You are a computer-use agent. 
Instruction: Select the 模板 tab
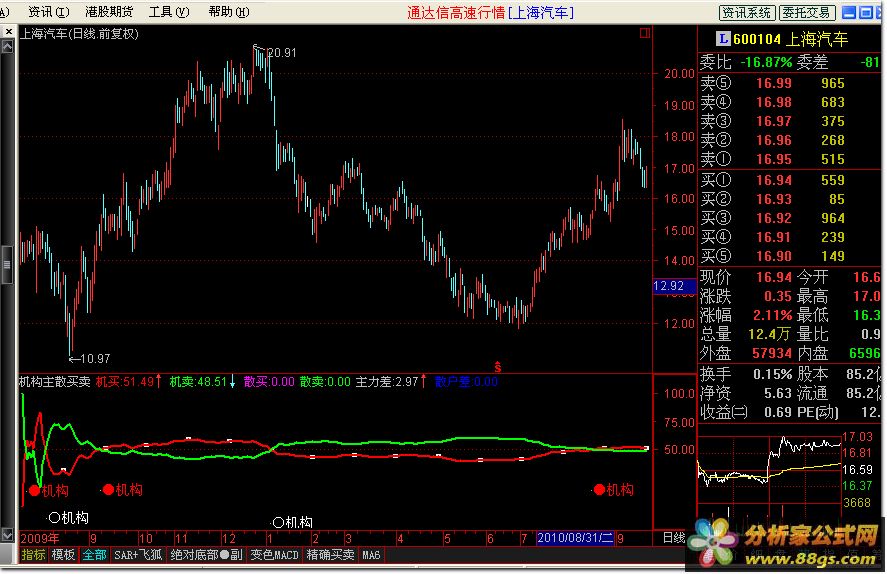tap(63, 555)
